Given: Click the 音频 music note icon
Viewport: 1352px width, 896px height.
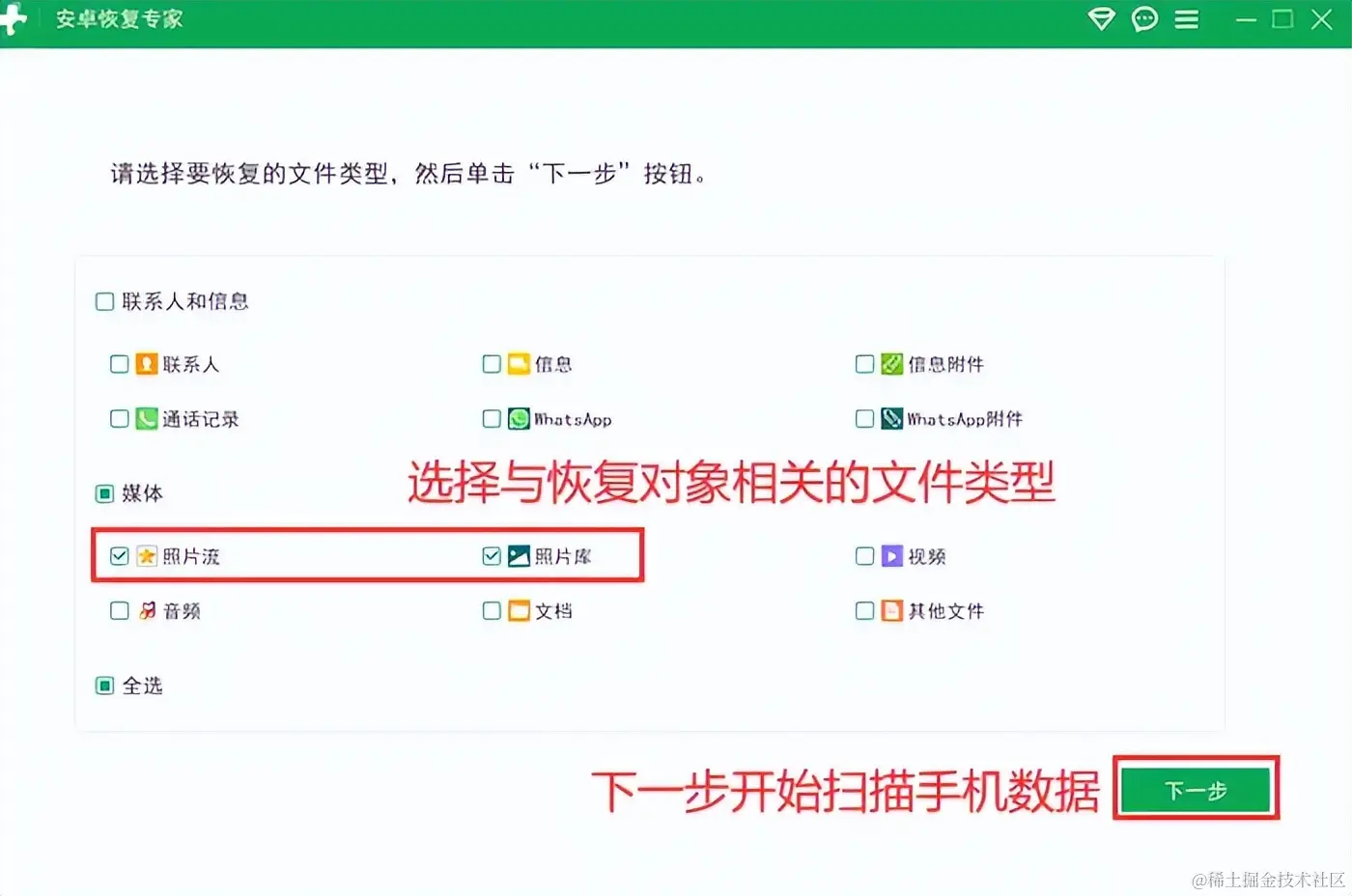Looking at the screenshot, I should (146, 611).
